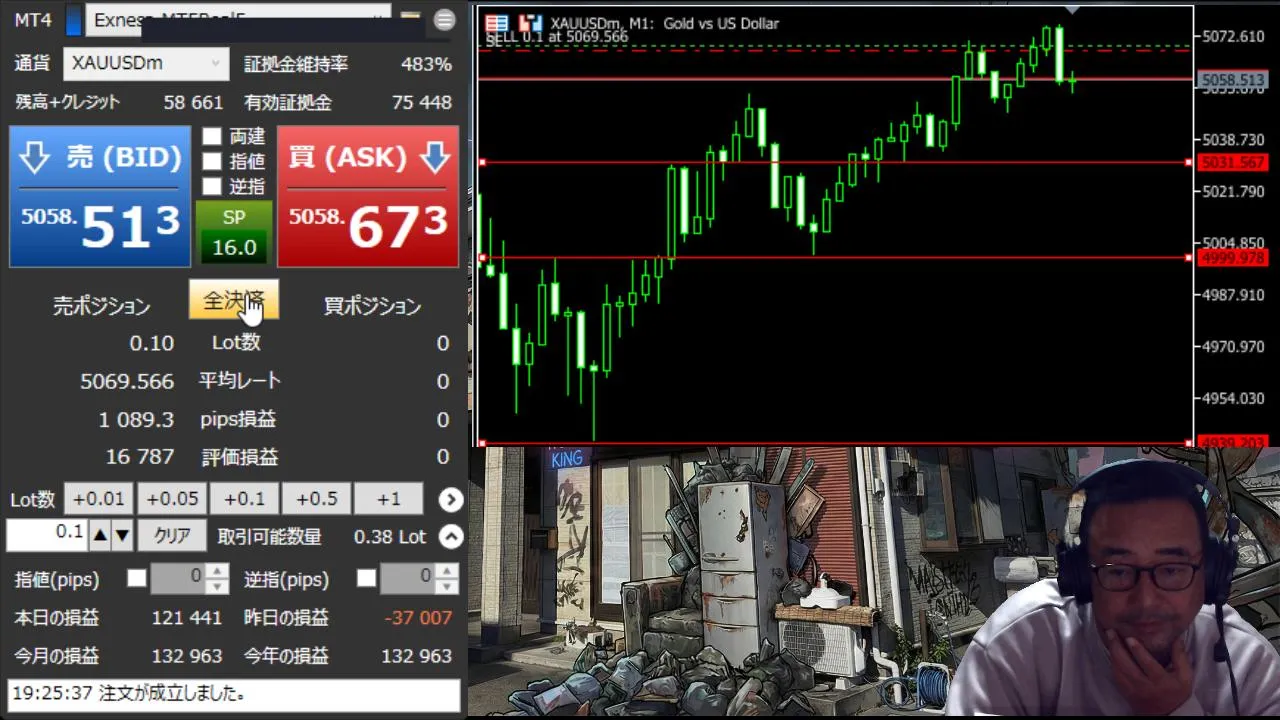Click the red 買 (ASK) buy button
The height and width of the screenshot is (720, 1280).
coord(368,196)
